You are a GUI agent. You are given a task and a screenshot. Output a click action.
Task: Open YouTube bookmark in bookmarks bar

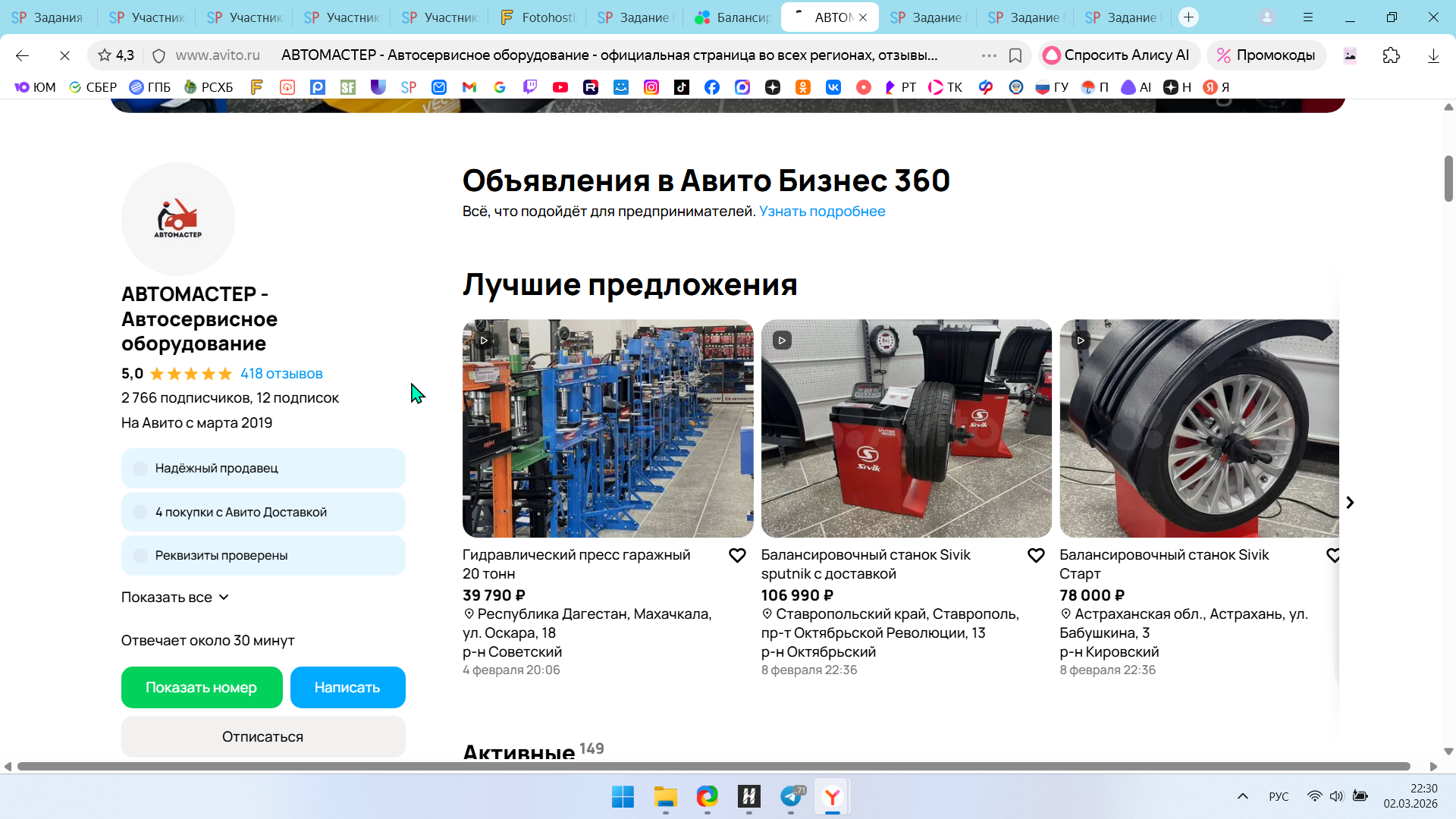[x=560, y=87]
